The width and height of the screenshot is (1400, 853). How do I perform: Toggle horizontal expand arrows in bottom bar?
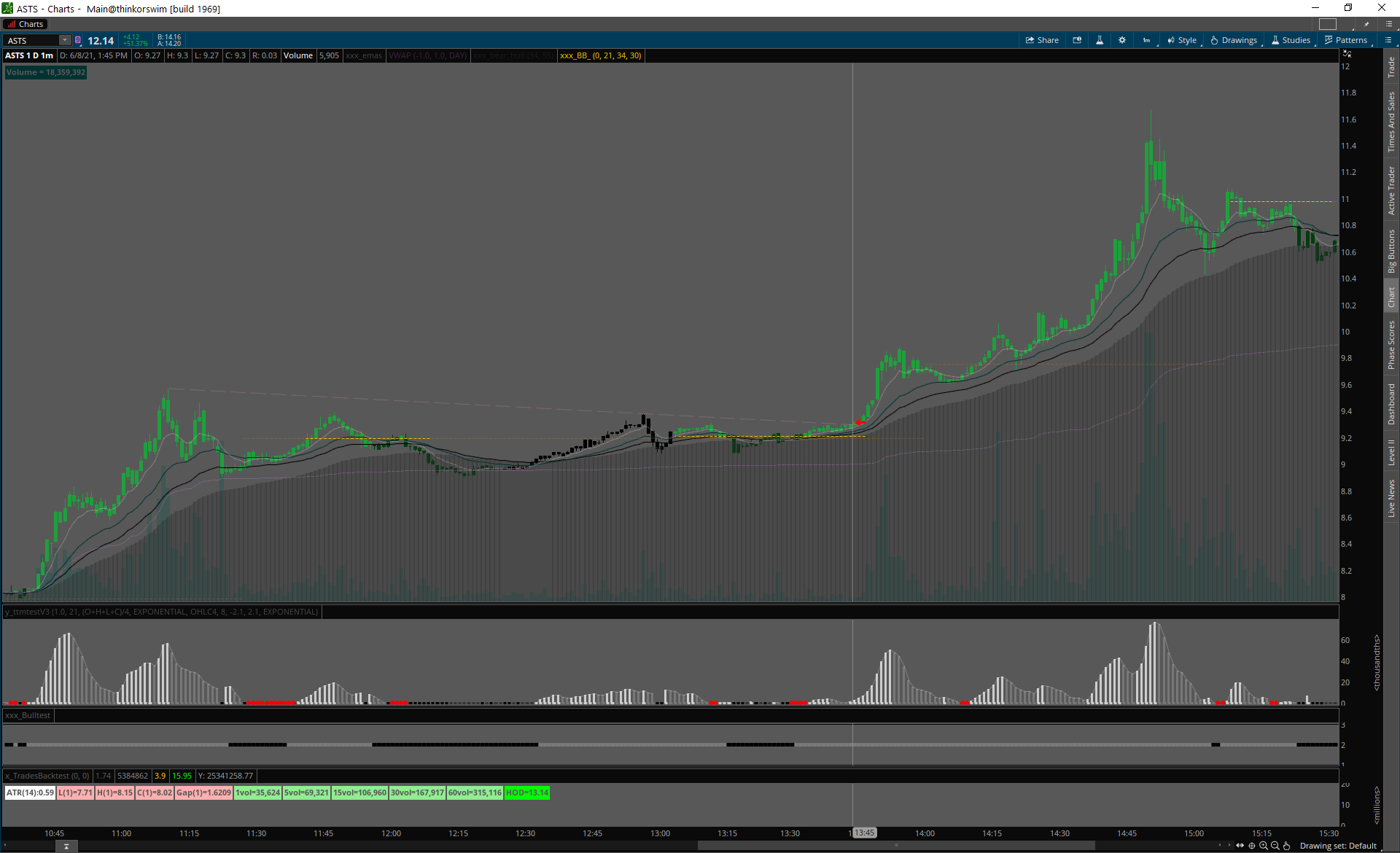[1240, 846]
